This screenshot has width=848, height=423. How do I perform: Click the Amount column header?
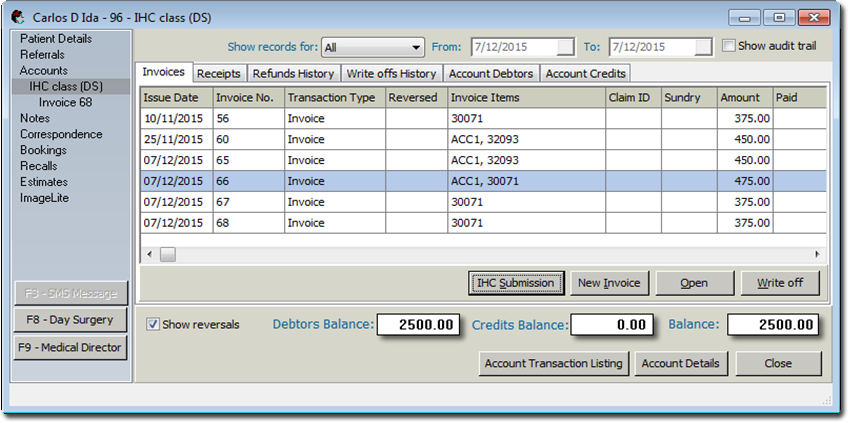click(739, 98)
